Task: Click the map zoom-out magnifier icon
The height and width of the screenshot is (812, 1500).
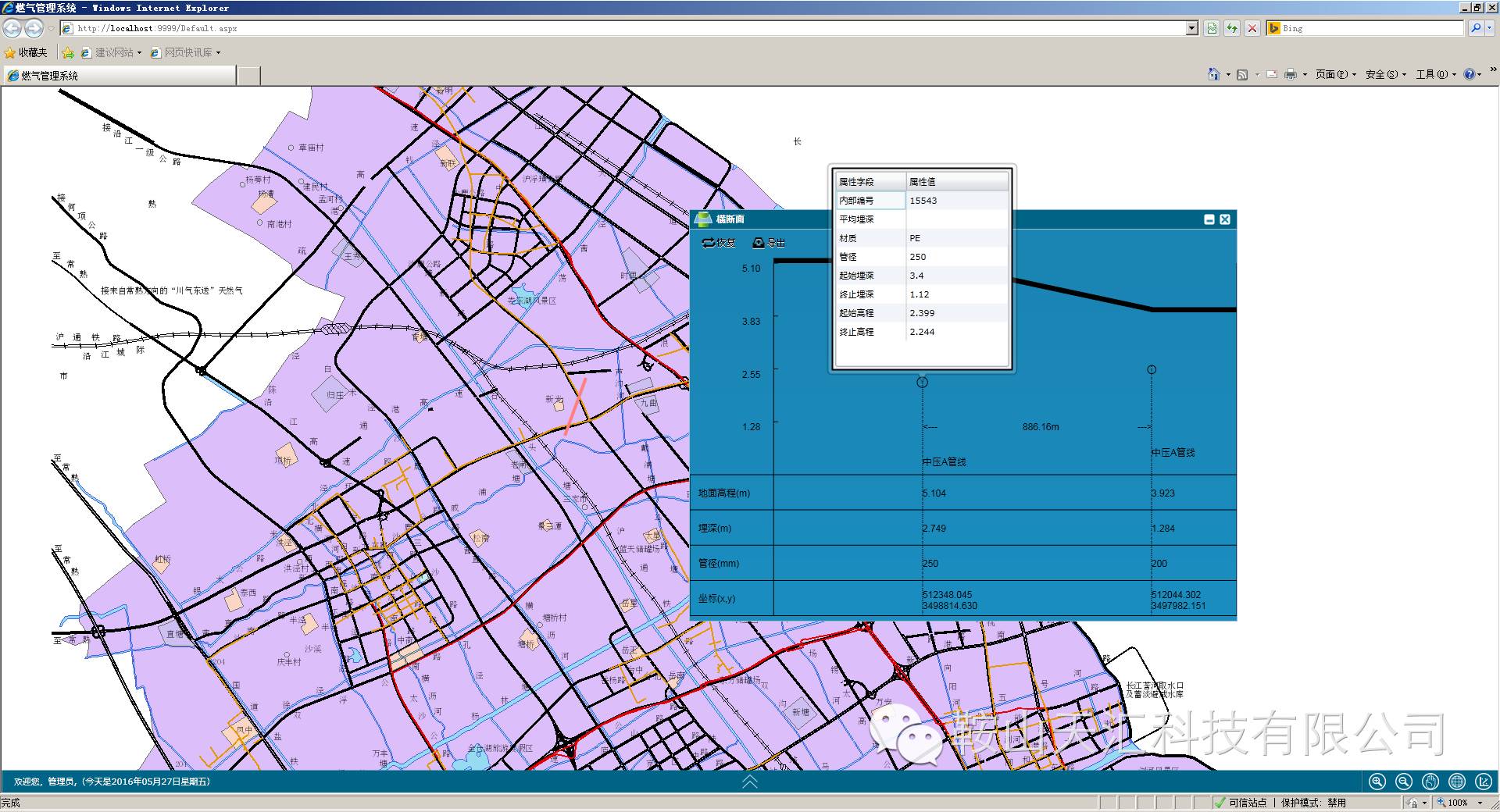Action: coord(1404,782)
